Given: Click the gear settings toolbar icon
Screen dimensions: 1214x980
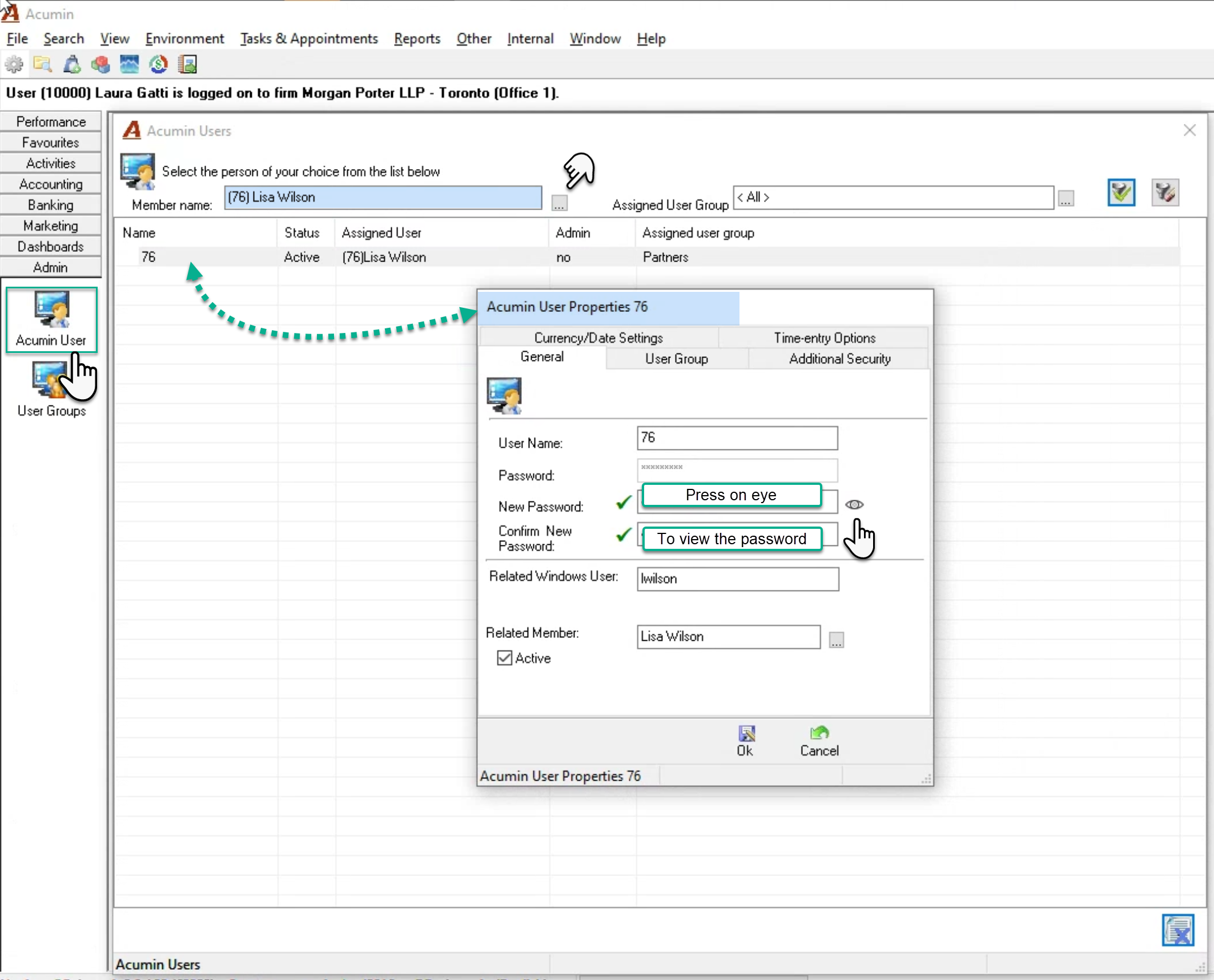Looking at the screenshot, I should pyautogui.click(x=14, y=65).
